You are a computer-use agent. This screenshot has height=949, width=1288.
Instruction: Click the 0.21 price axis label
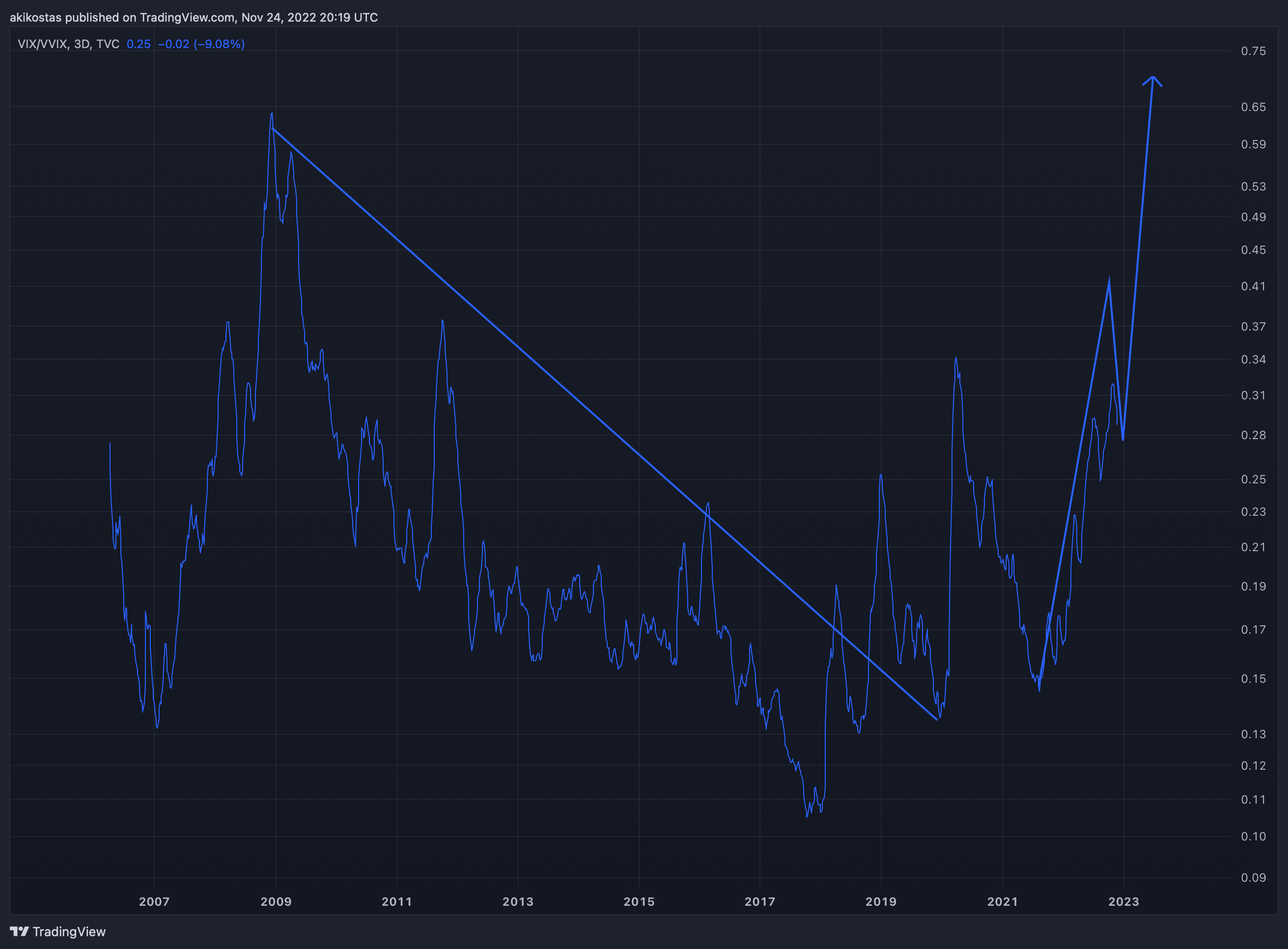click(1254, 547)
